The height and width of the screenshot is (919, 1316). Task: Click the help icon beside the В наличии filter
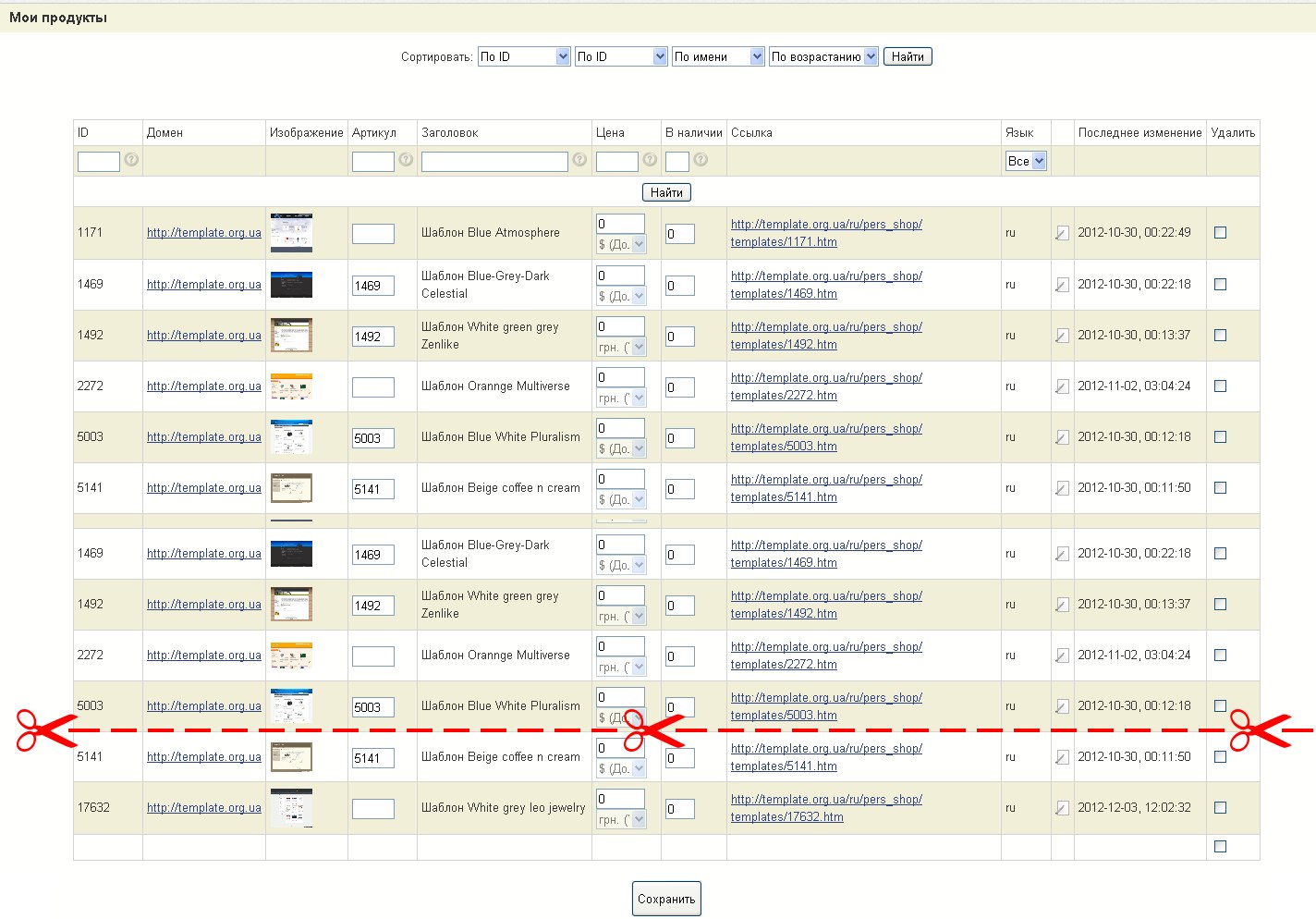click(701, 160)
